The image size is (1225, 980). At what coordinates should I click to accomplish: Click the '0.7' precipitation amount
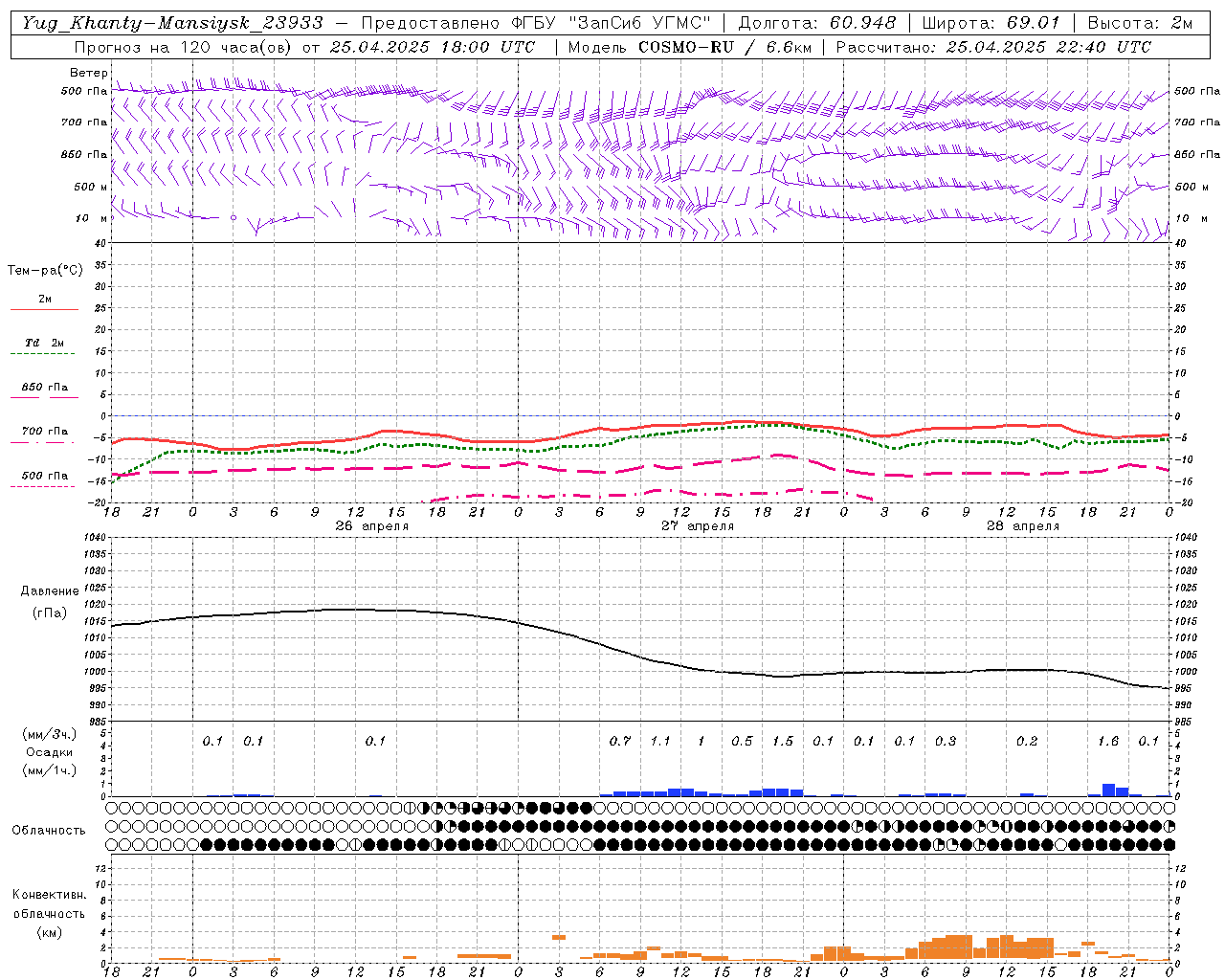tap(620, 742)
